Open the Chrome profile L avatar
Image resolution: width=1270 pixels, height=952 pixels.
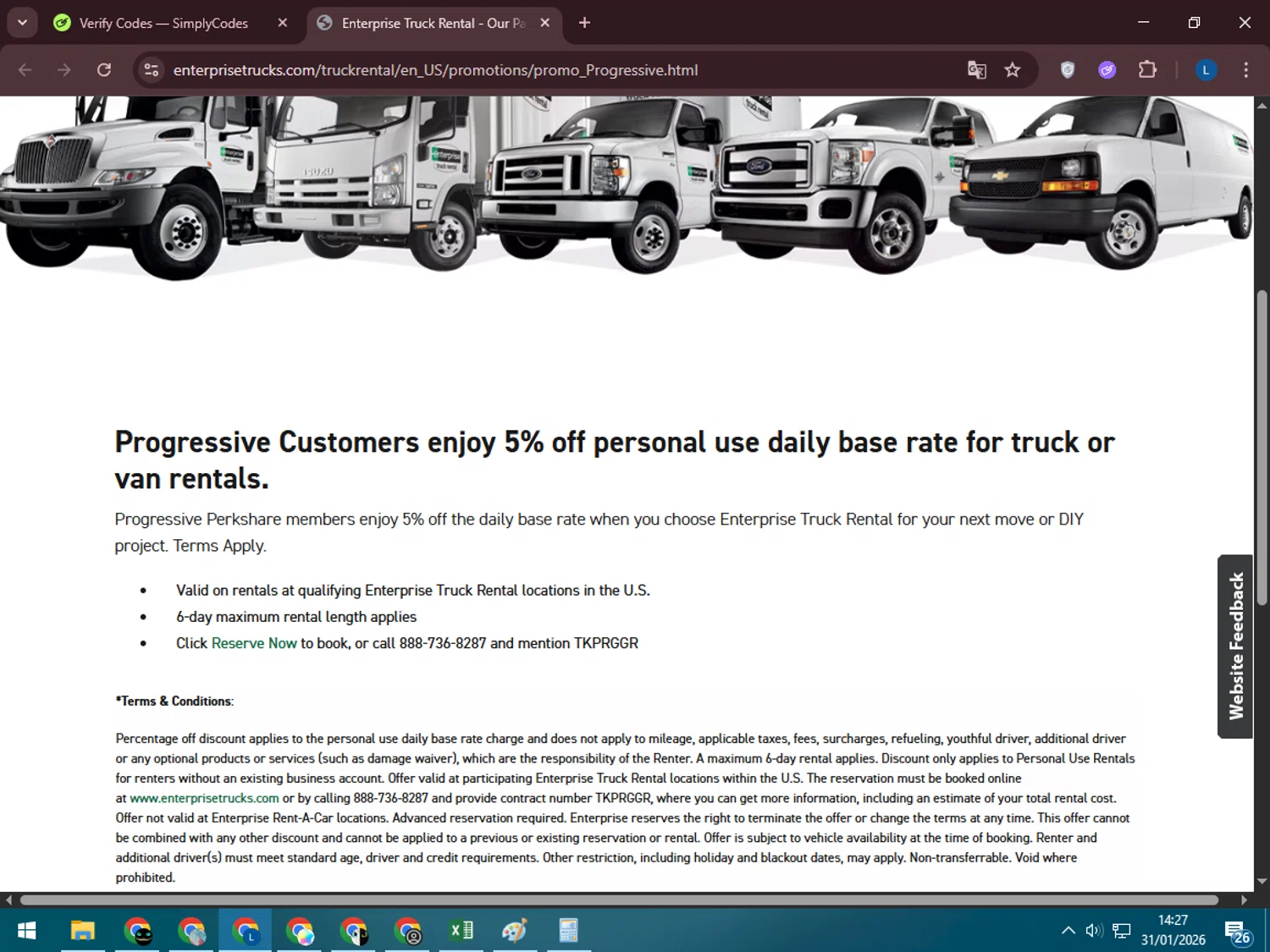(1206, 70)
